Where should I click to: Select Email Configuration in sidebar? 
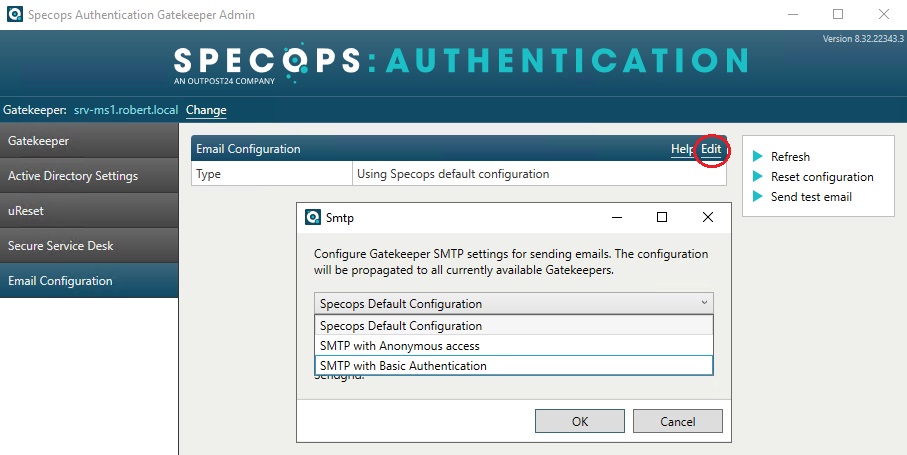click(89, 280)
